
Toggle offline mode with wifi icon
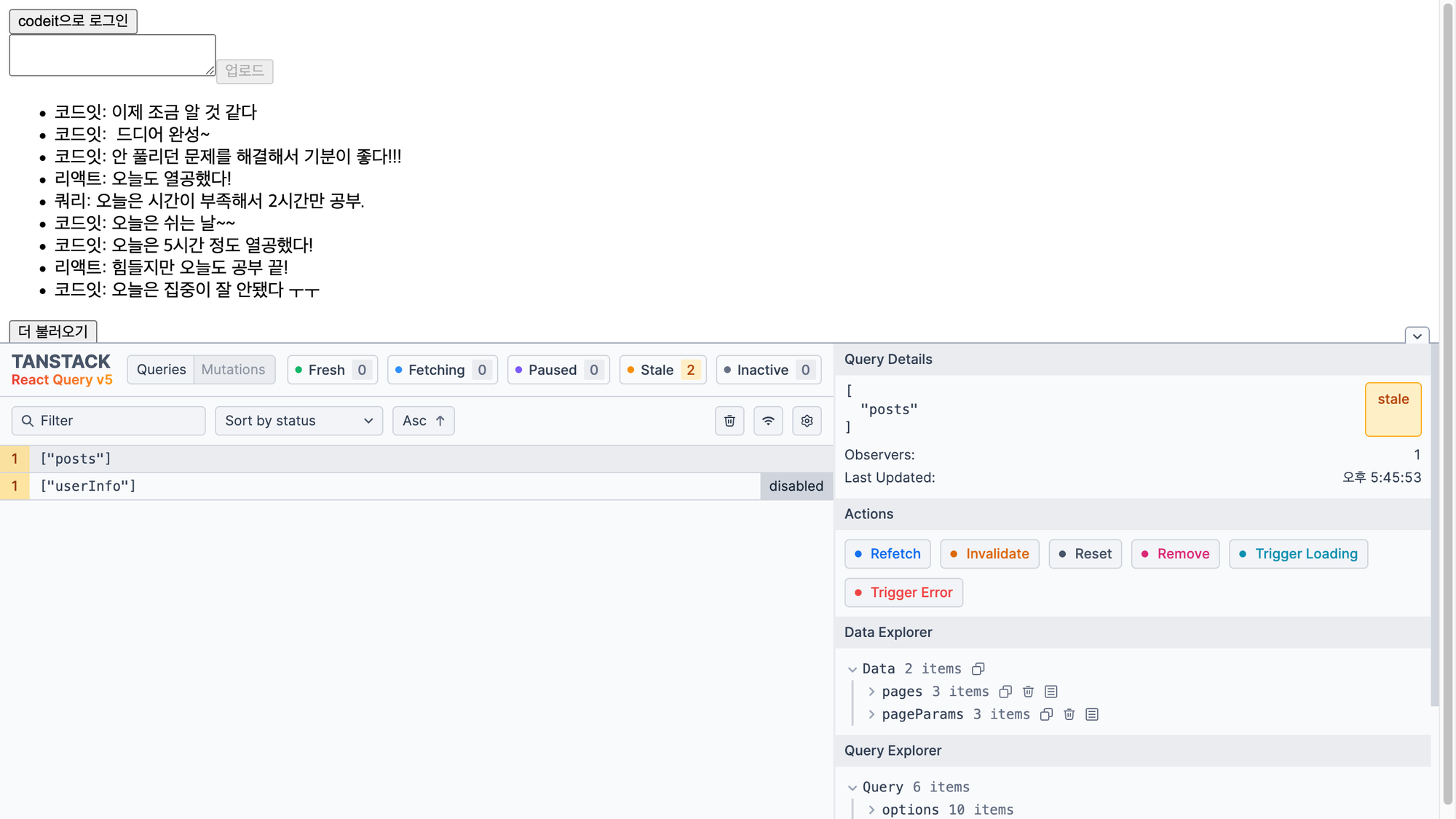[768, 421]
